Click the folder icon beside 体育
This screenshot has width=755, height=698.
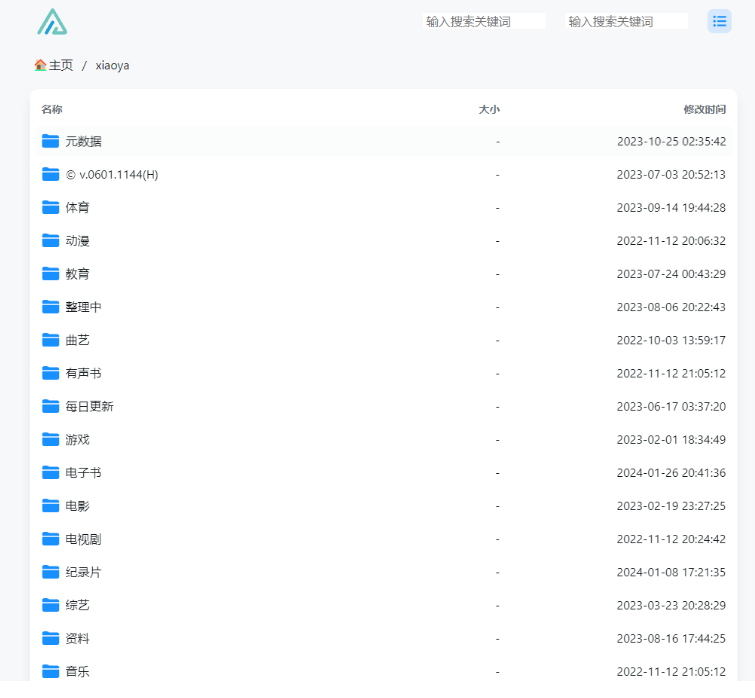[50, 207]
